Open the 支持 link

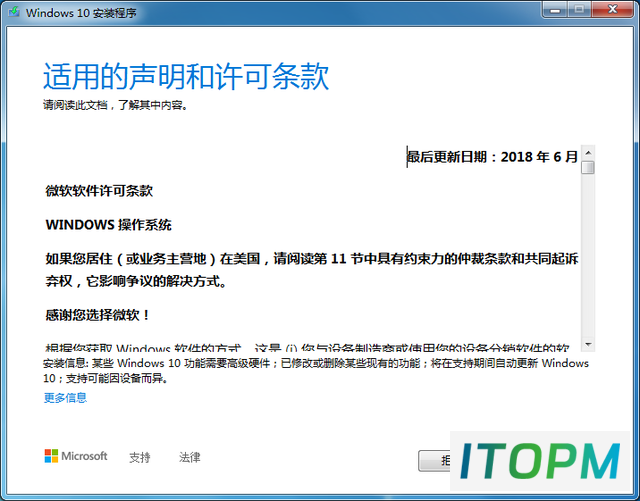click(x=140, y=457)
